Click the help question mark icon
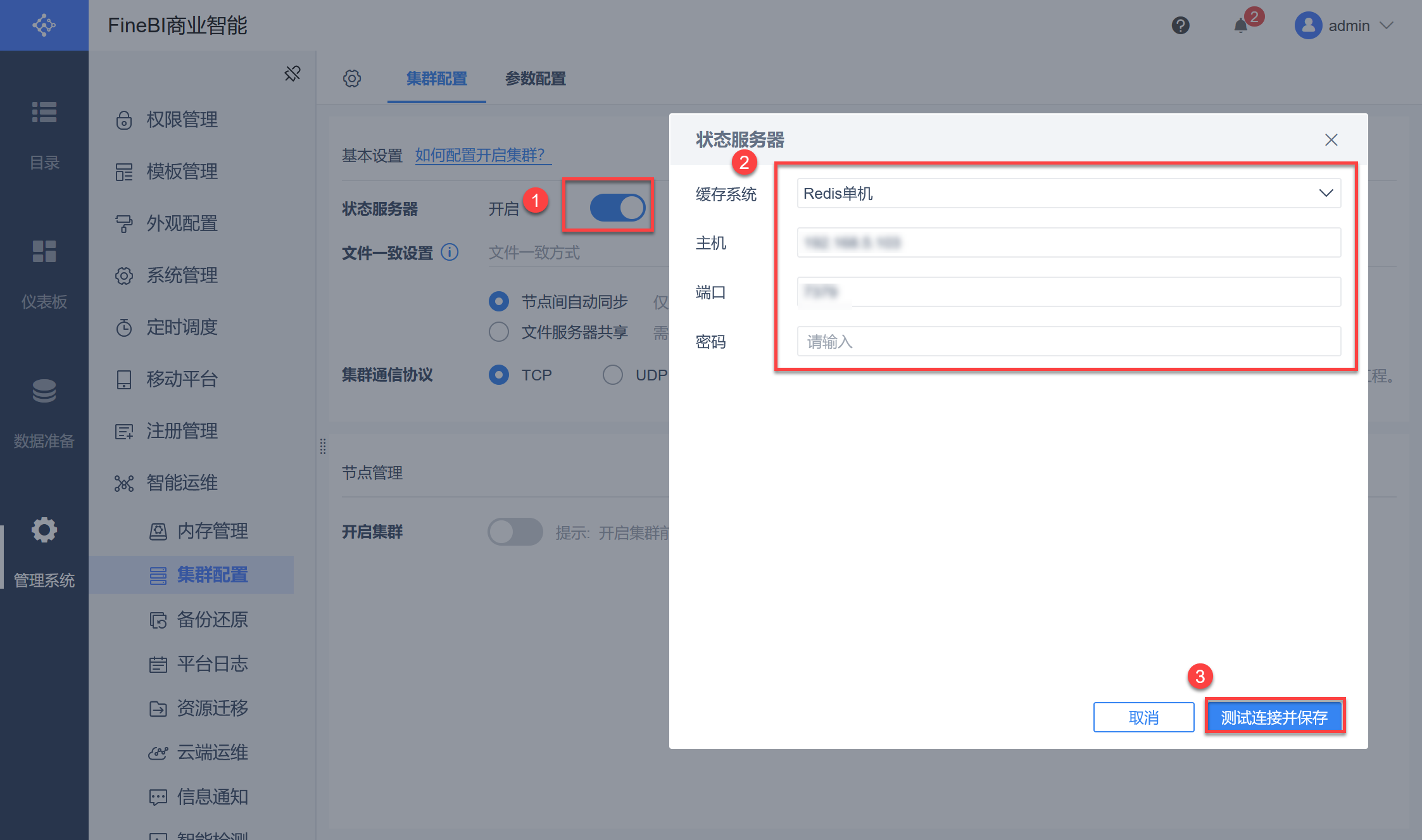The height and width of the screenshot is (840, 1422). click(1180, 26)
